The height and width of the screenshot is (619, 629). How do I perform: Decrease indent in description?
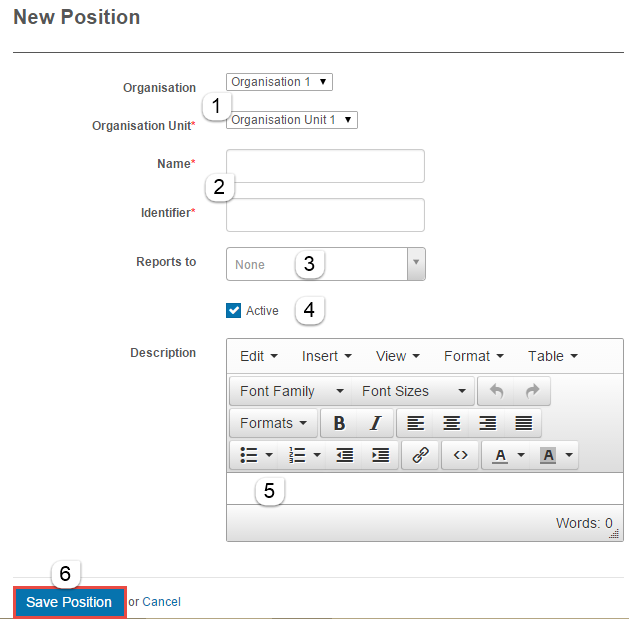click(x=344, y=455)
